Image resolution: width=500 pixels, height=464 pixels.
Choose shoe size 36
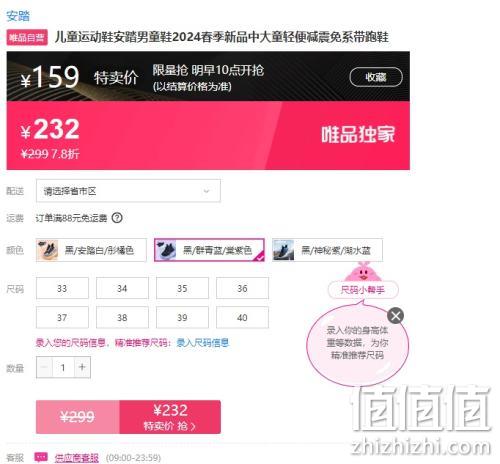(242, 288)
